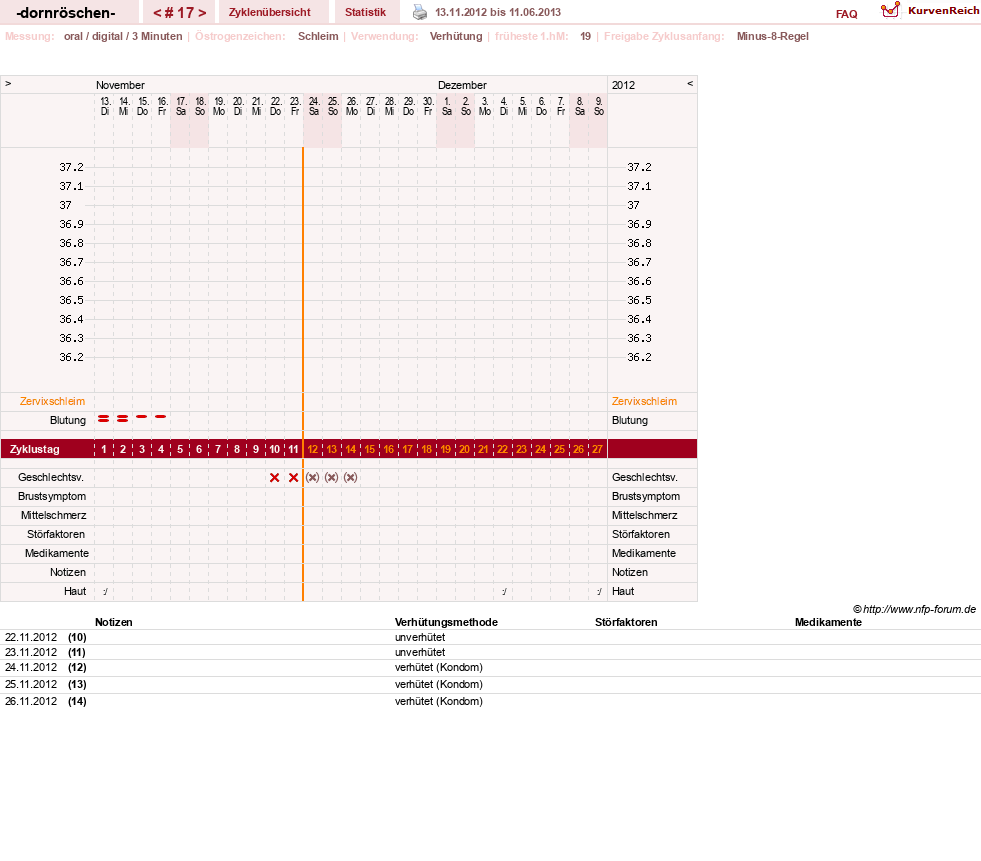The height and width of the screenshot is (861, 981).
Task: Select the 22.11.2012 (10) notes row
Action: click(x=490, y=637)
